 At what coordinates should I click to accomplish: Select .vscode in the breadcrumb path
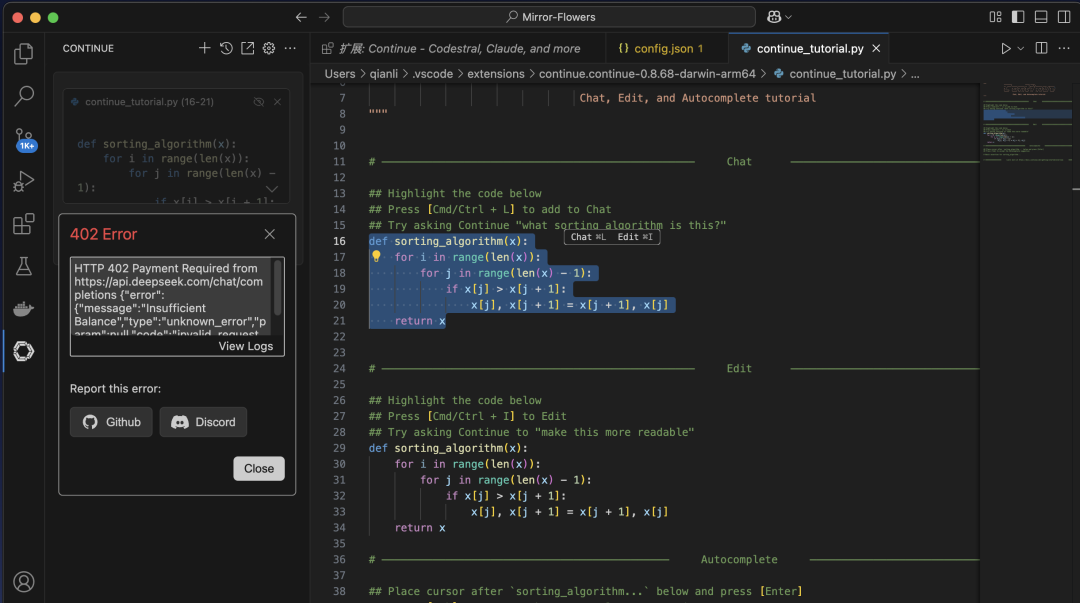click(x=433, y=74)
